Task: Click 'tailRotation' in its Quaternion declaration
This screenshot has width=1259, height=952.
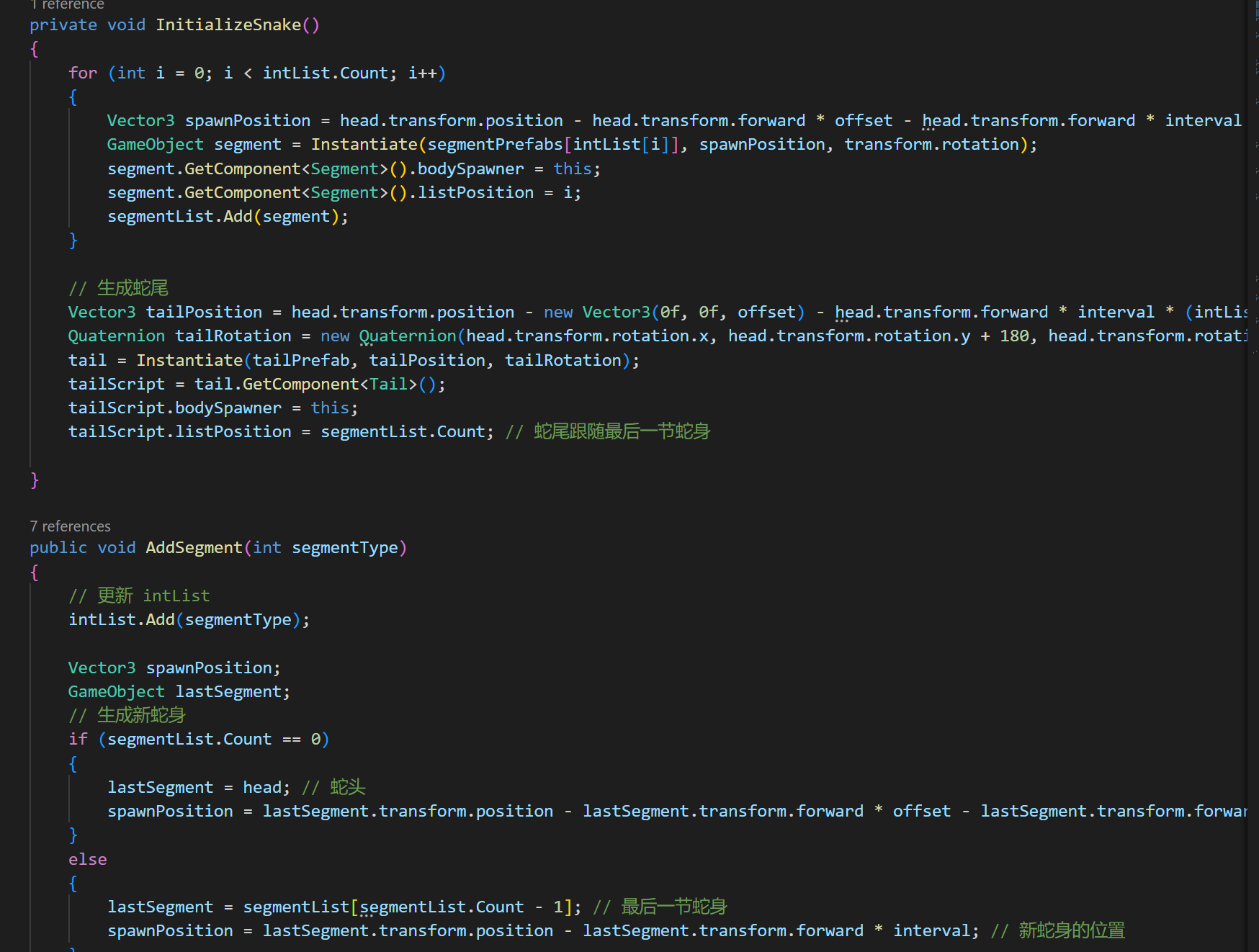Action: click(233, 336)
